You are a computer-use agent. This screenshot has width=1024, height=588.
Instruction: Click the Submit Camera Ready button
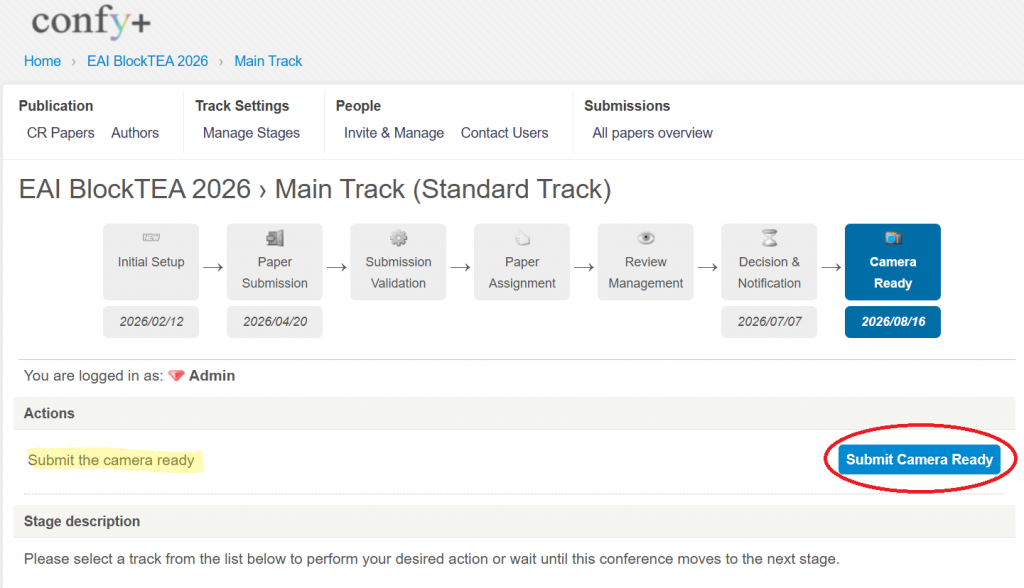(x=920, y=459)
